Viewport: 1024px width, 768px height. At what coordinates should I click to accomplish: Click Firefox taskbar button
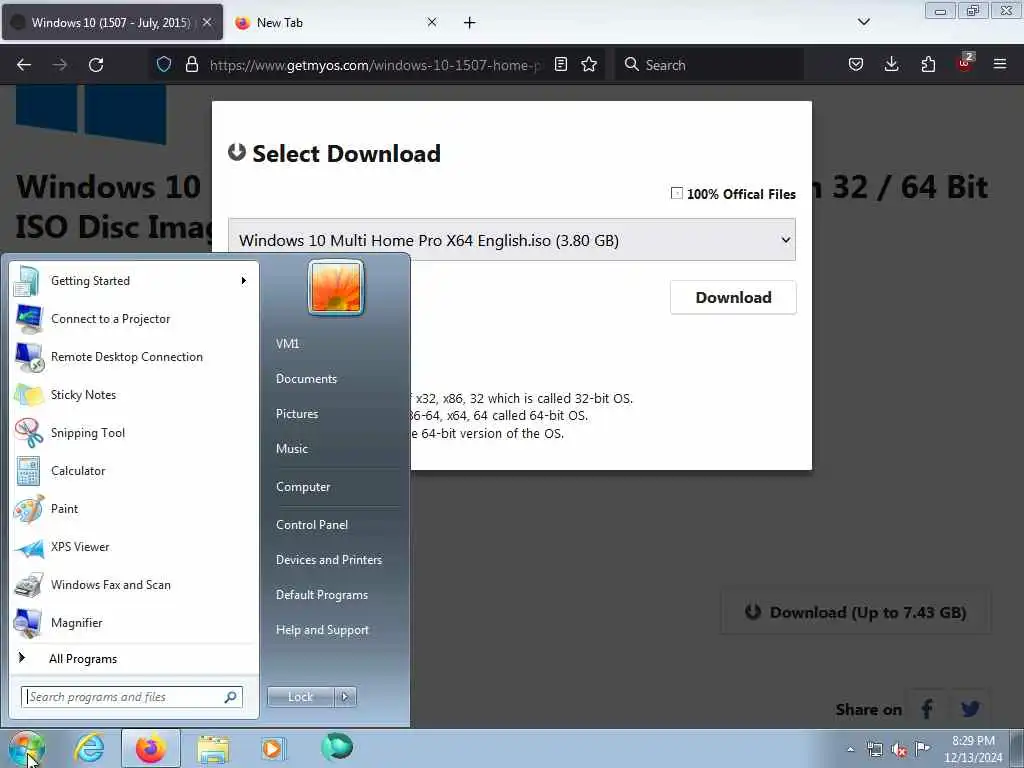click(x=151, y=748)
